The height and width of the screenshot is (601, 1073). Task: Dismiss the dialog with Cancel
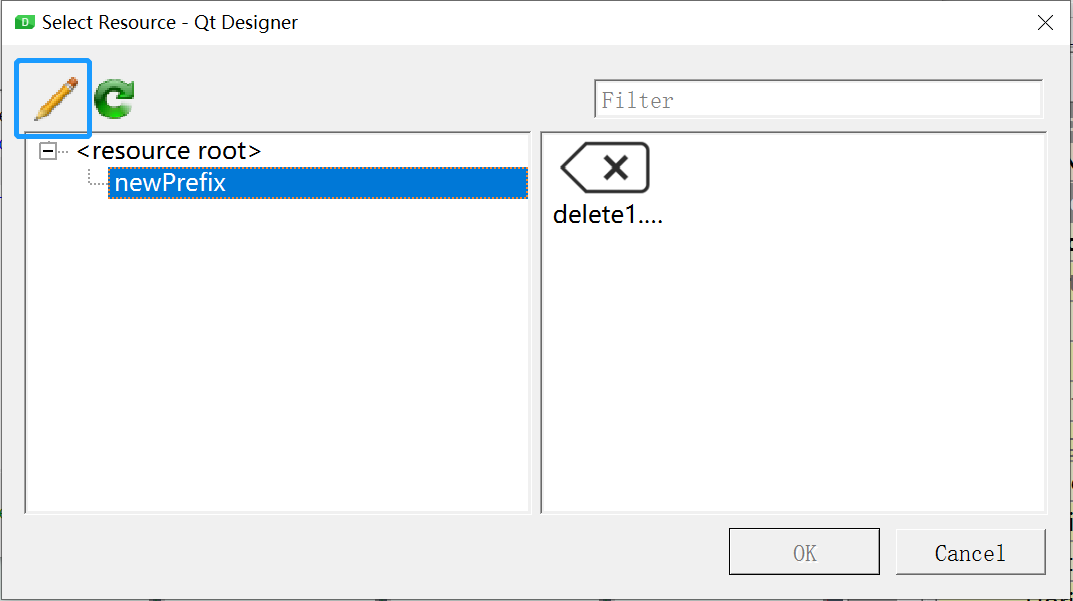pyautogui.click(x=970, y=552)
